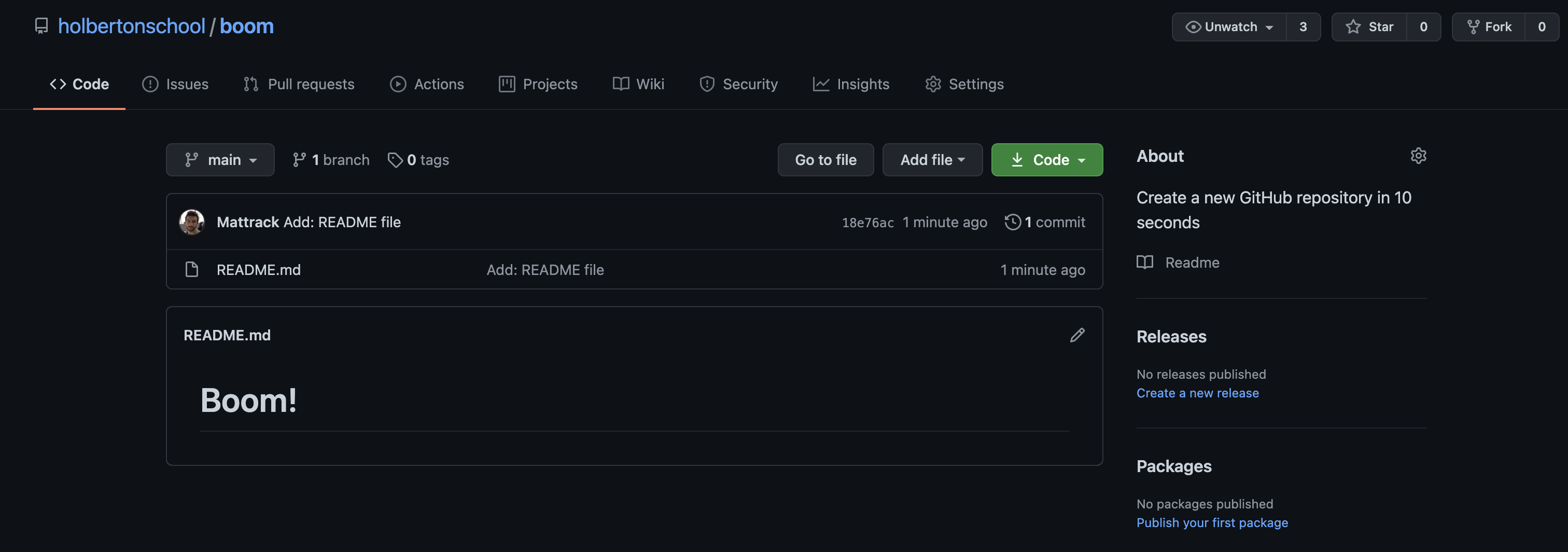Star the boom repository

coord(1369,27)
